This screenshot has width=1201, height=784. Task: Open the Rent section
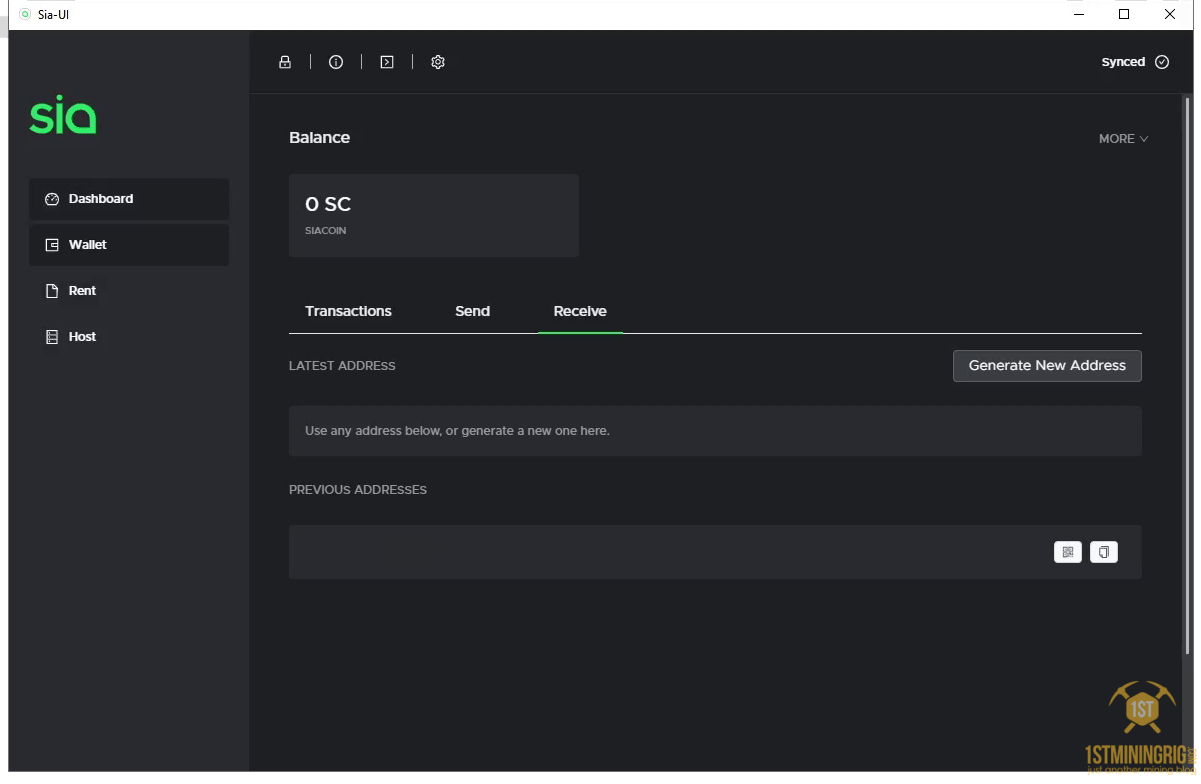tap(129, 291)
